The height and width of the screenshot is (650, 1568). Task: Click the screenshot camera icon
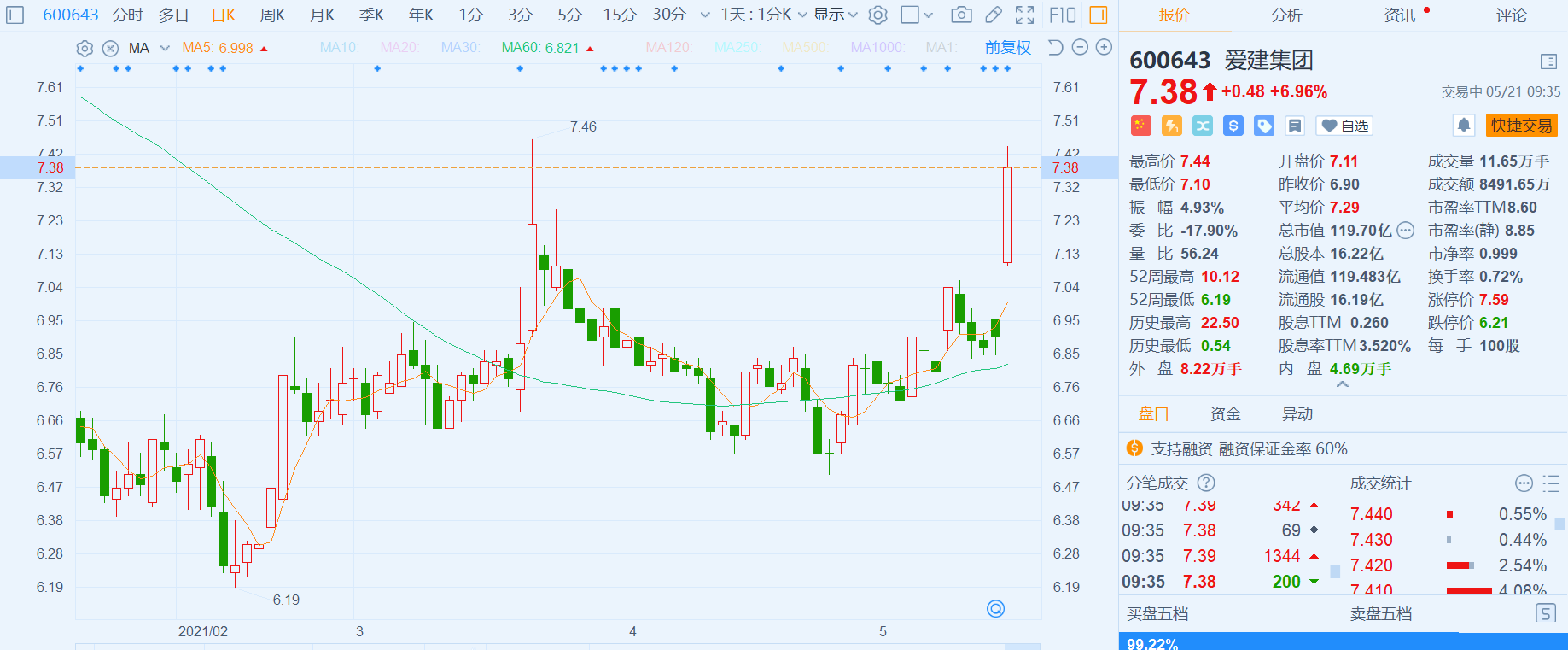961,15
